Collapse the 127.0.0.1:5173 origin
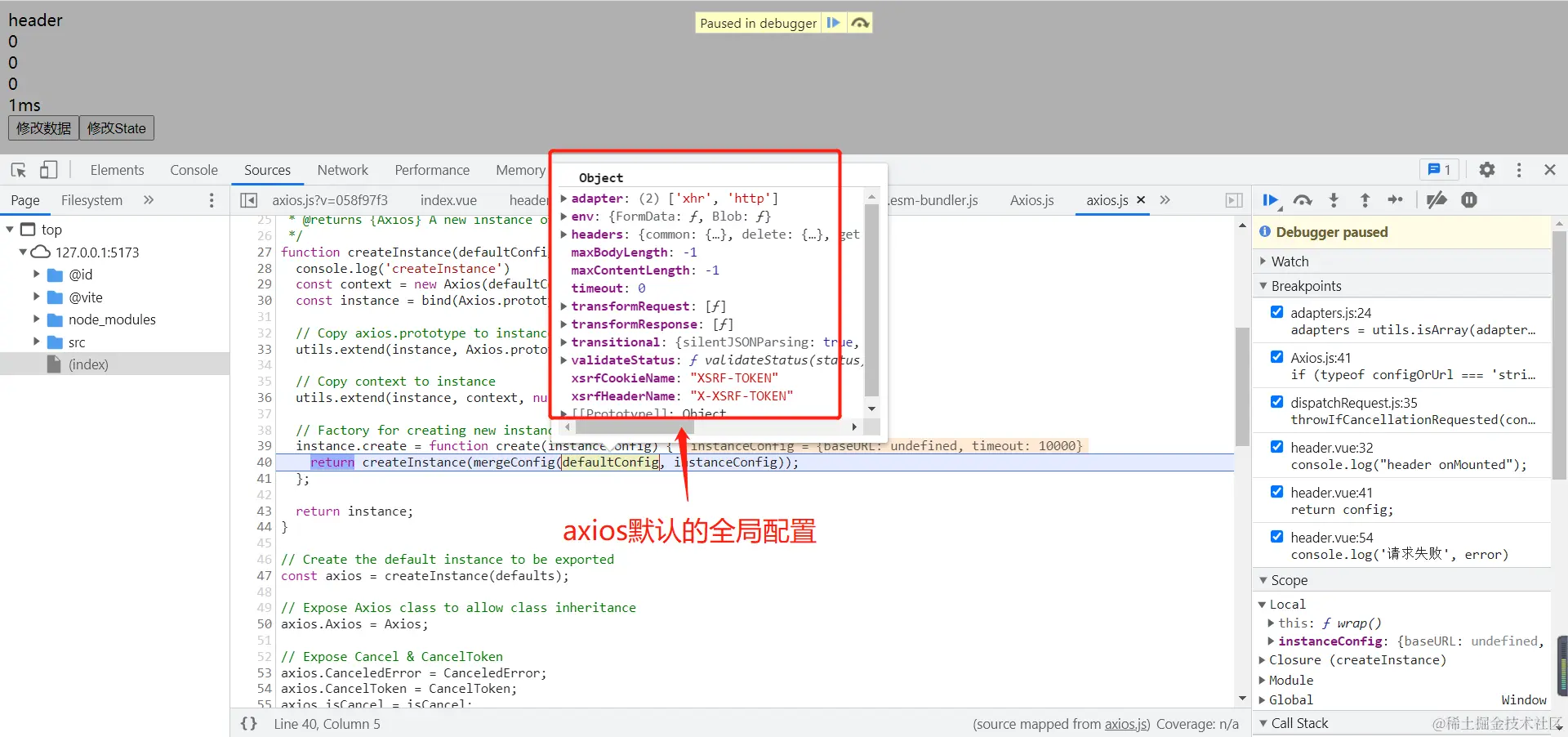 24,252
